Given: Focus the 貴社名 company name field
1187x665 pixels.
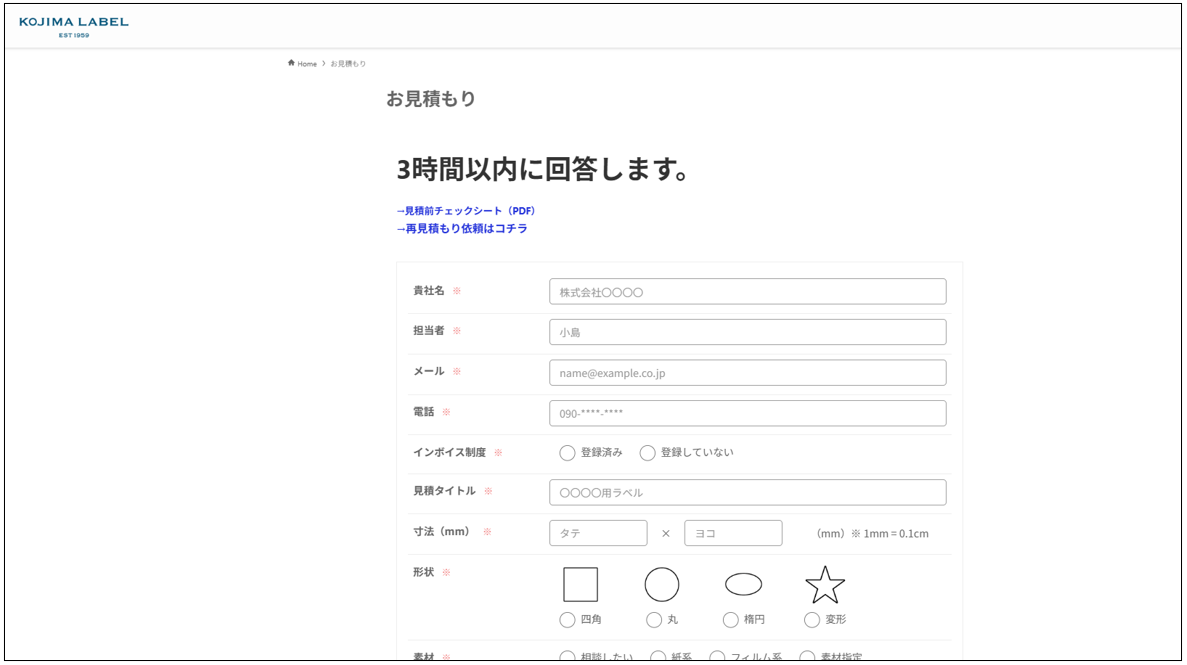Looking at the screenshot, I should coord(747,292).
